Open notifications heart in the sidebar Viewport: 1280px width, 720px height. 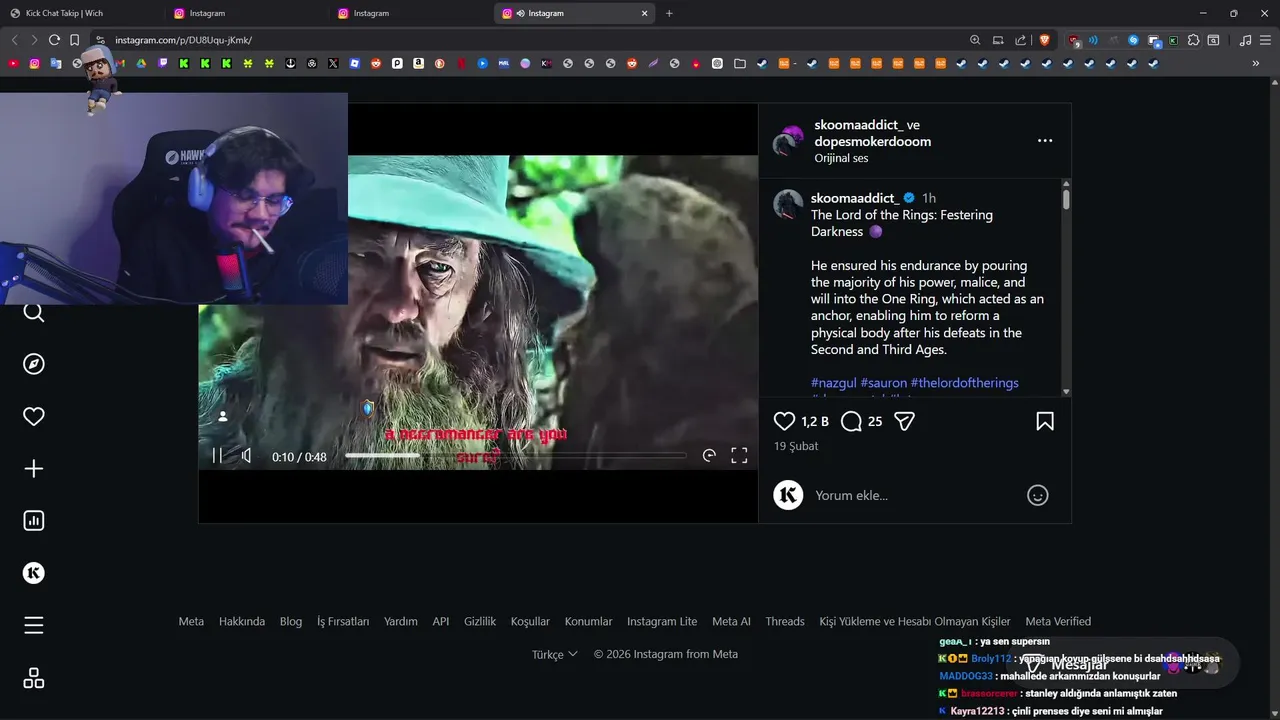tap(34, 417)
